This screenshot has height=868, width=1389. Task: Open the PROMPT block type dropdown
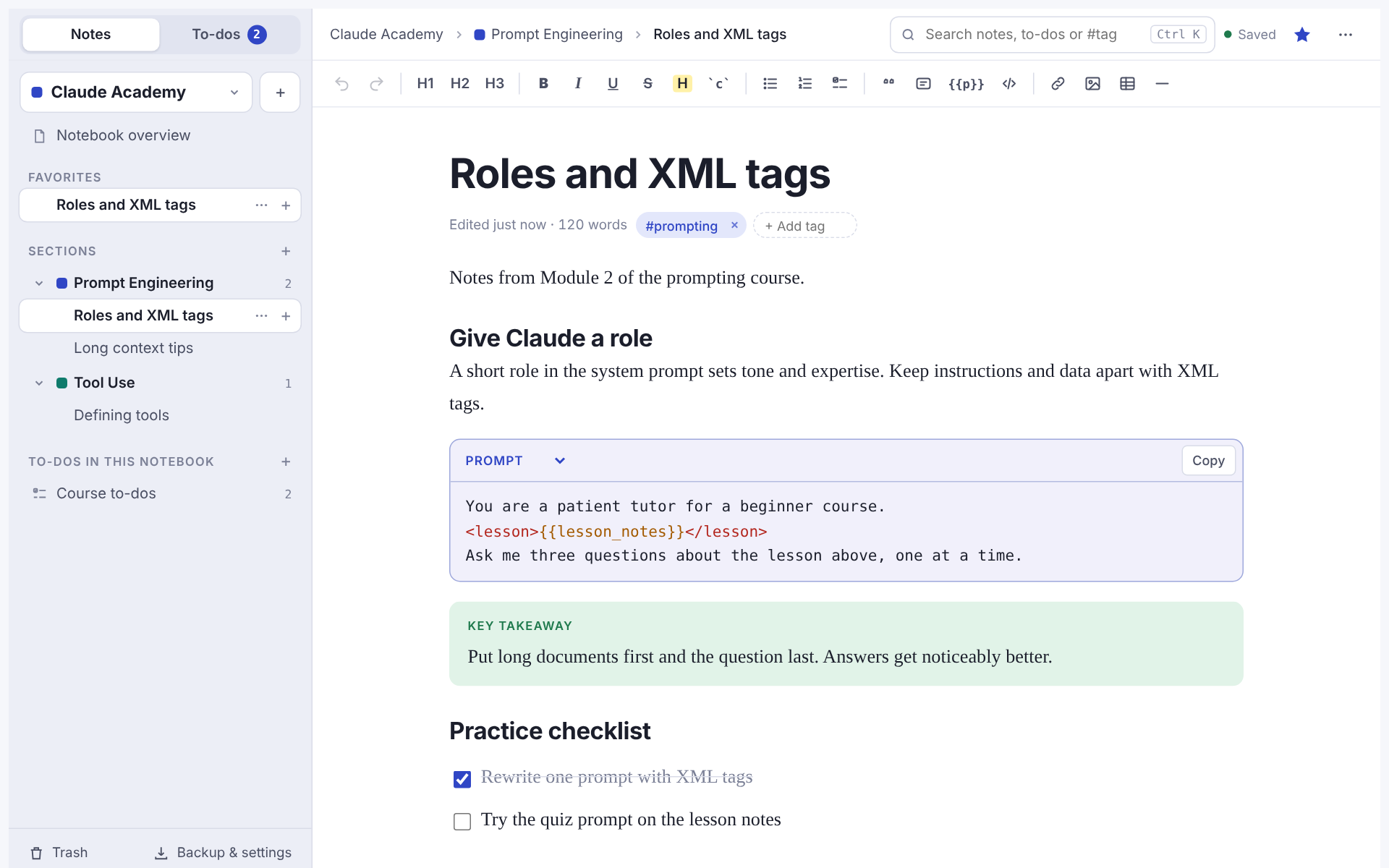pyautogui.click(x=515, y=461)
